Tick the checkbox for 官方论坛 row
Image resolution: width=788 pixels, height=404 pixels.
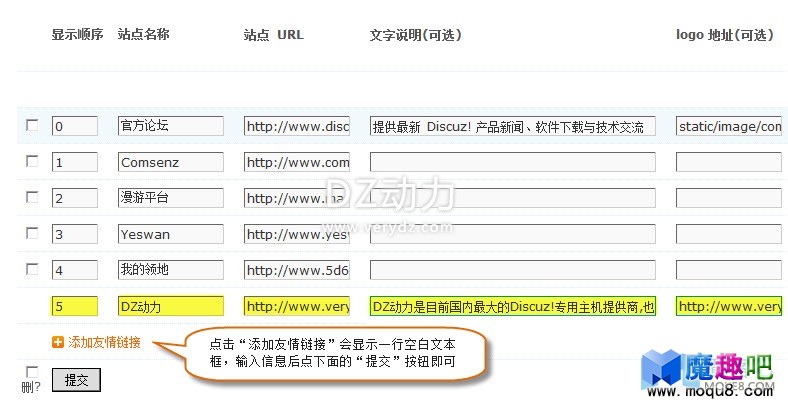point(32,125)
